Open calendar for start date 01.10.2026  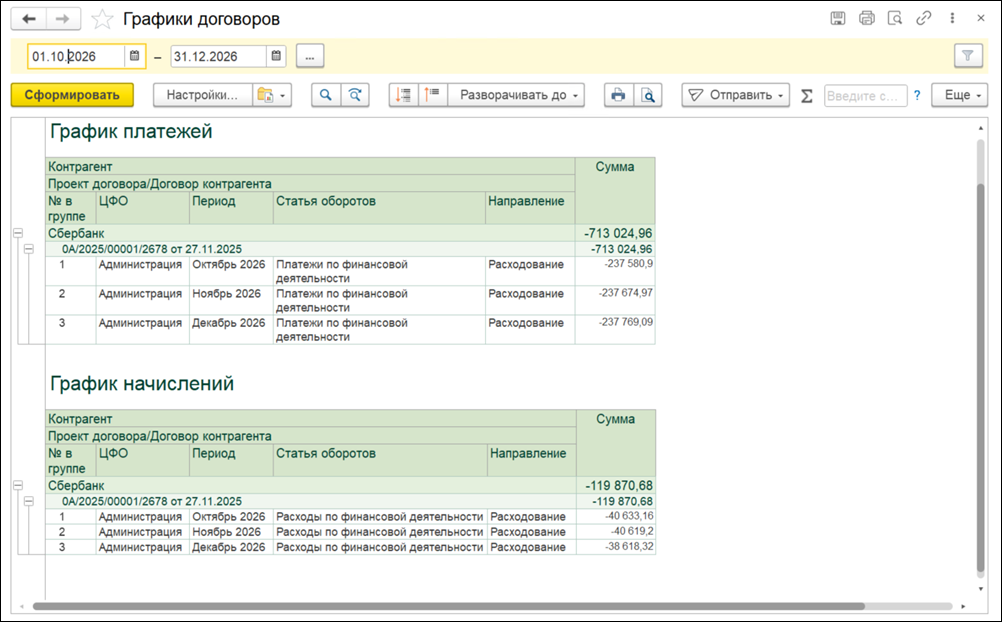tap(134, 56)
